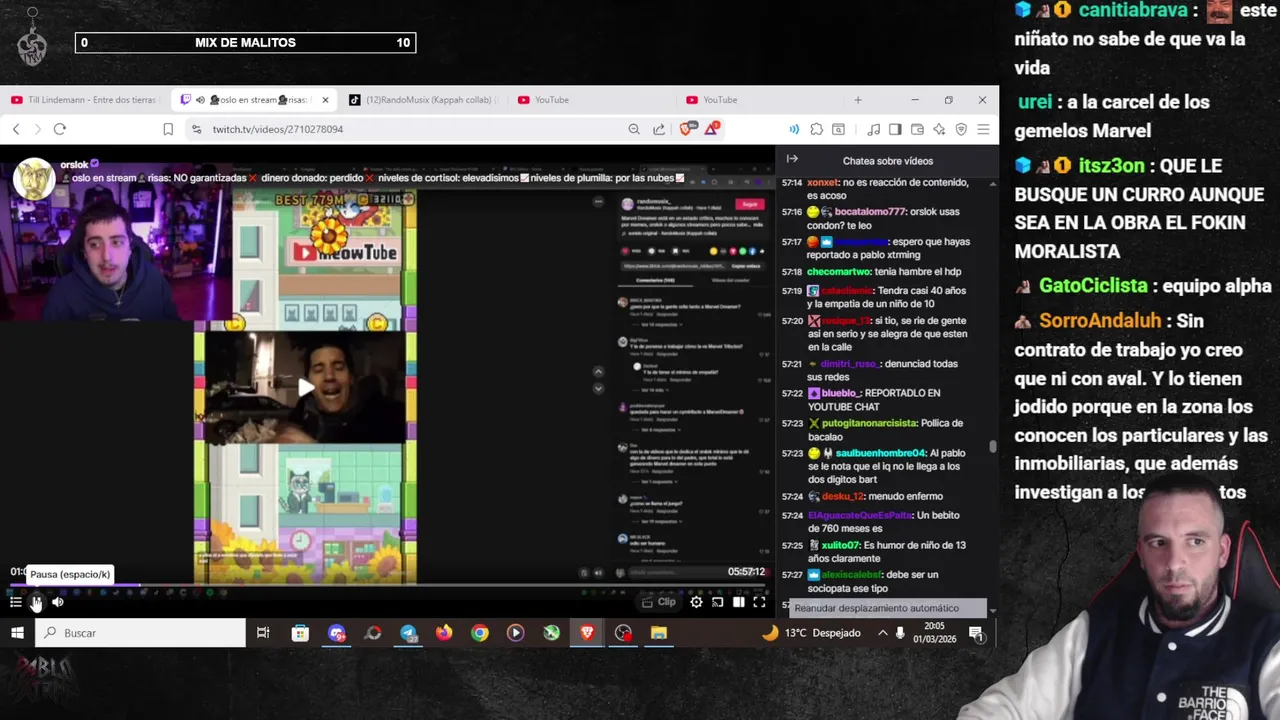Enter fullscreen in Twitch player
The image size is (1280, 720).
point(759,602)
